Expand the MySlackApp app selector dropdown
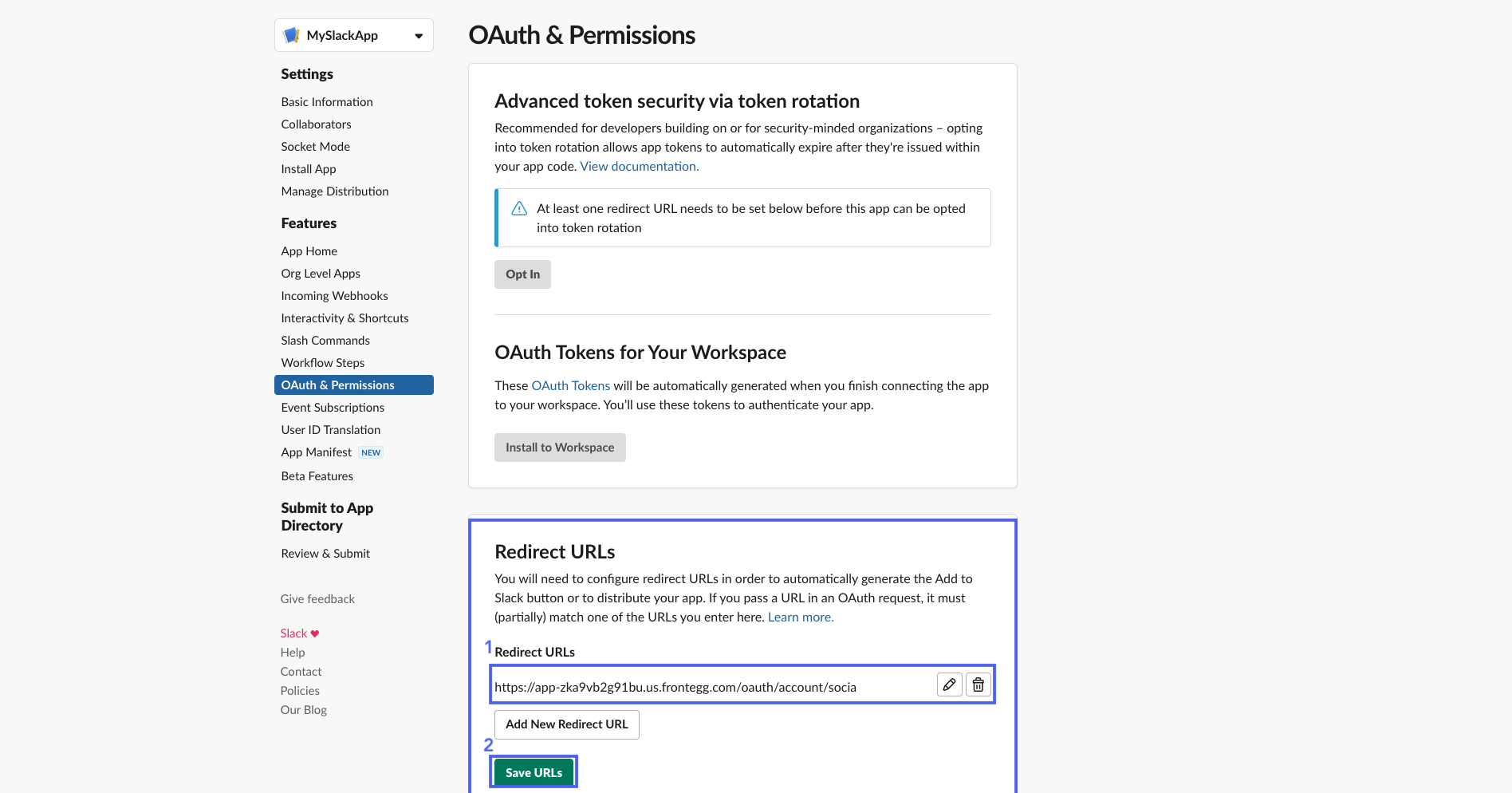 pyautogui.click(x=418, y=36)
